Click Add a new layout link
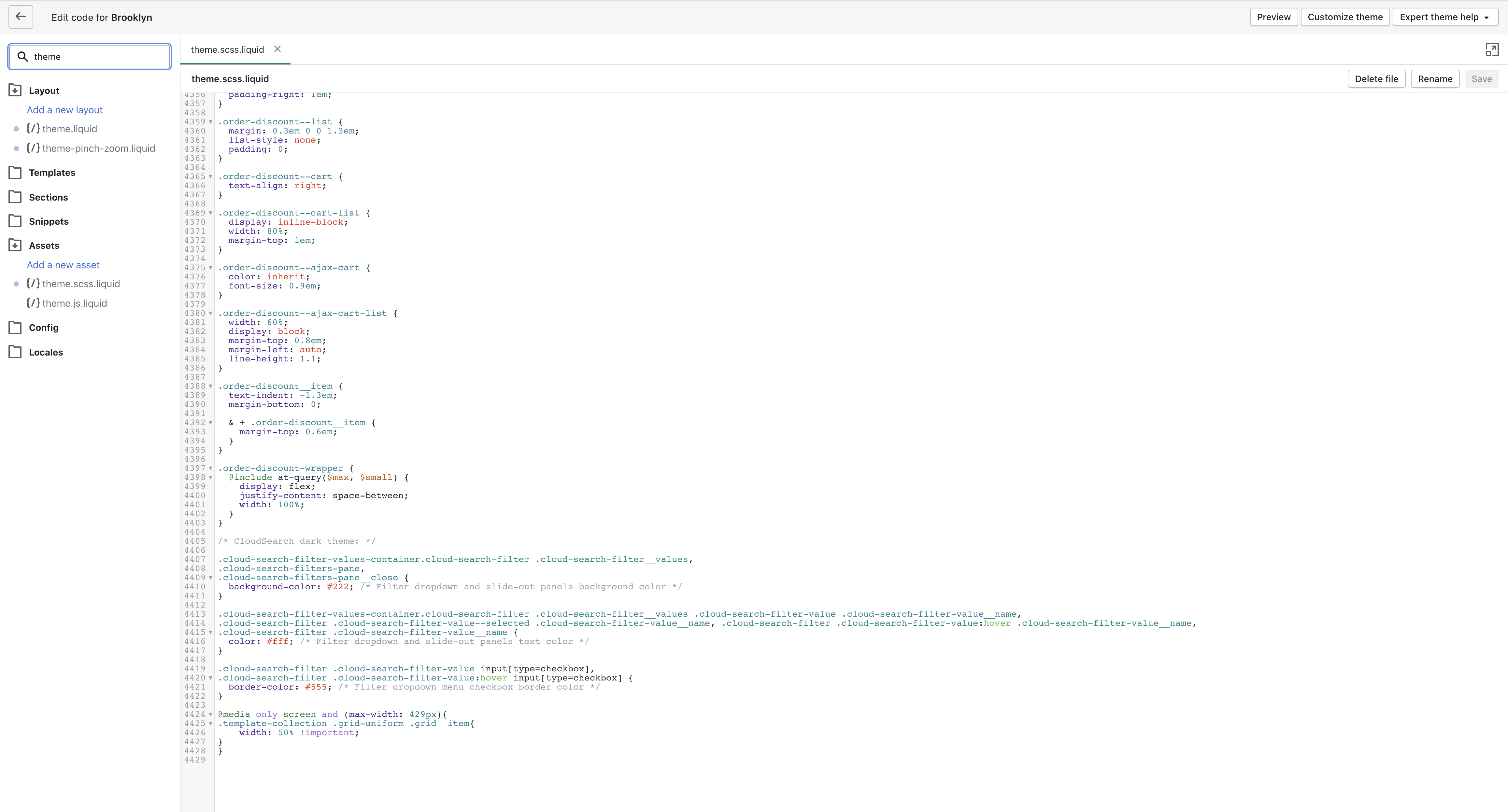Image resolution: width=1508 pixels, height=812 pixels. [x=64, y=110]
